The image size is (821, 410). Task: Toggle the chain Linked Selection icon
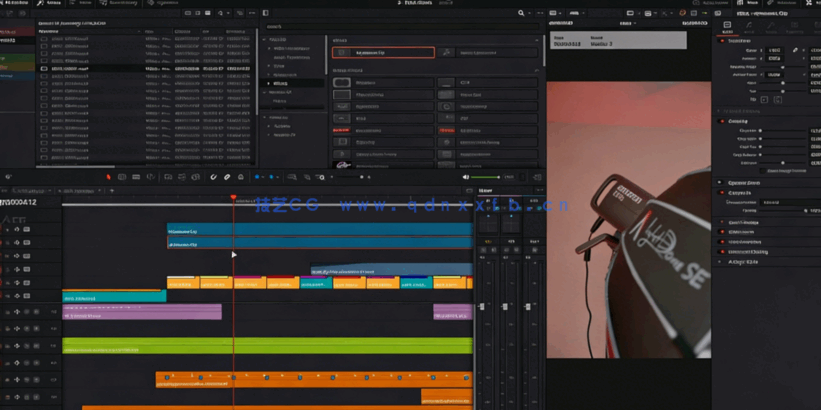coord(227,177)
